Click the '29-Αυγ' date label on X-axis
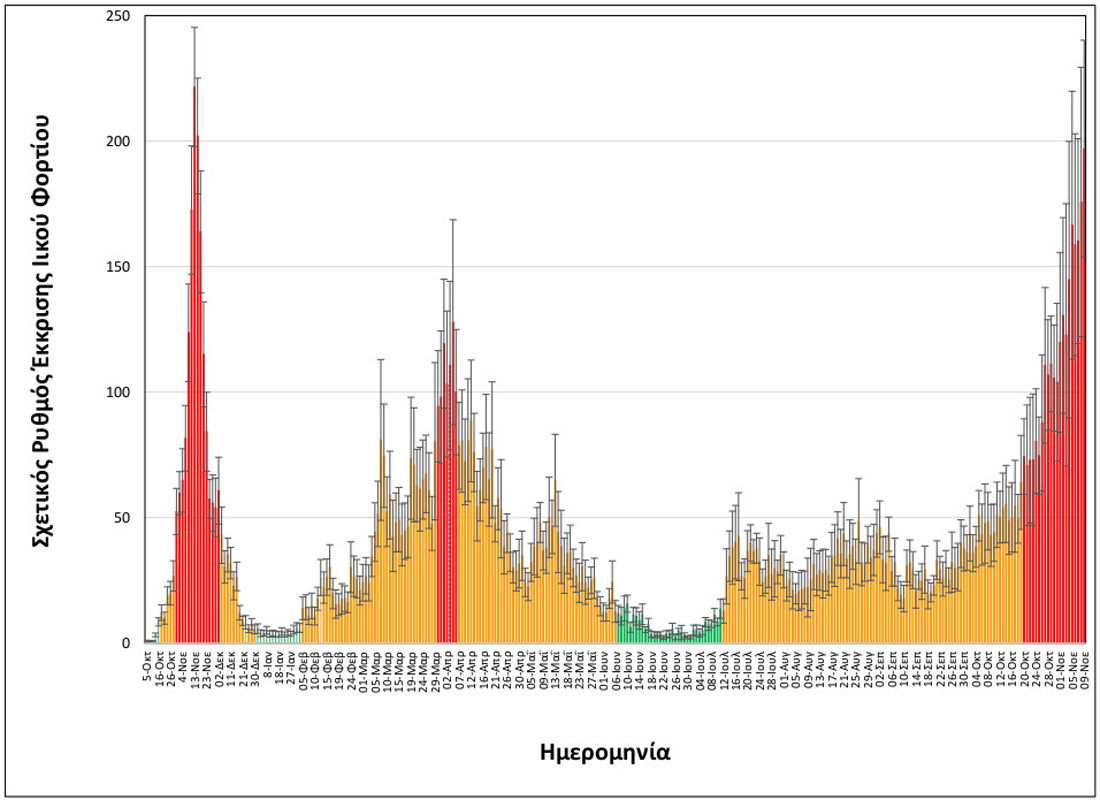Screen dimensions: 1100x800 pos(868,668)
